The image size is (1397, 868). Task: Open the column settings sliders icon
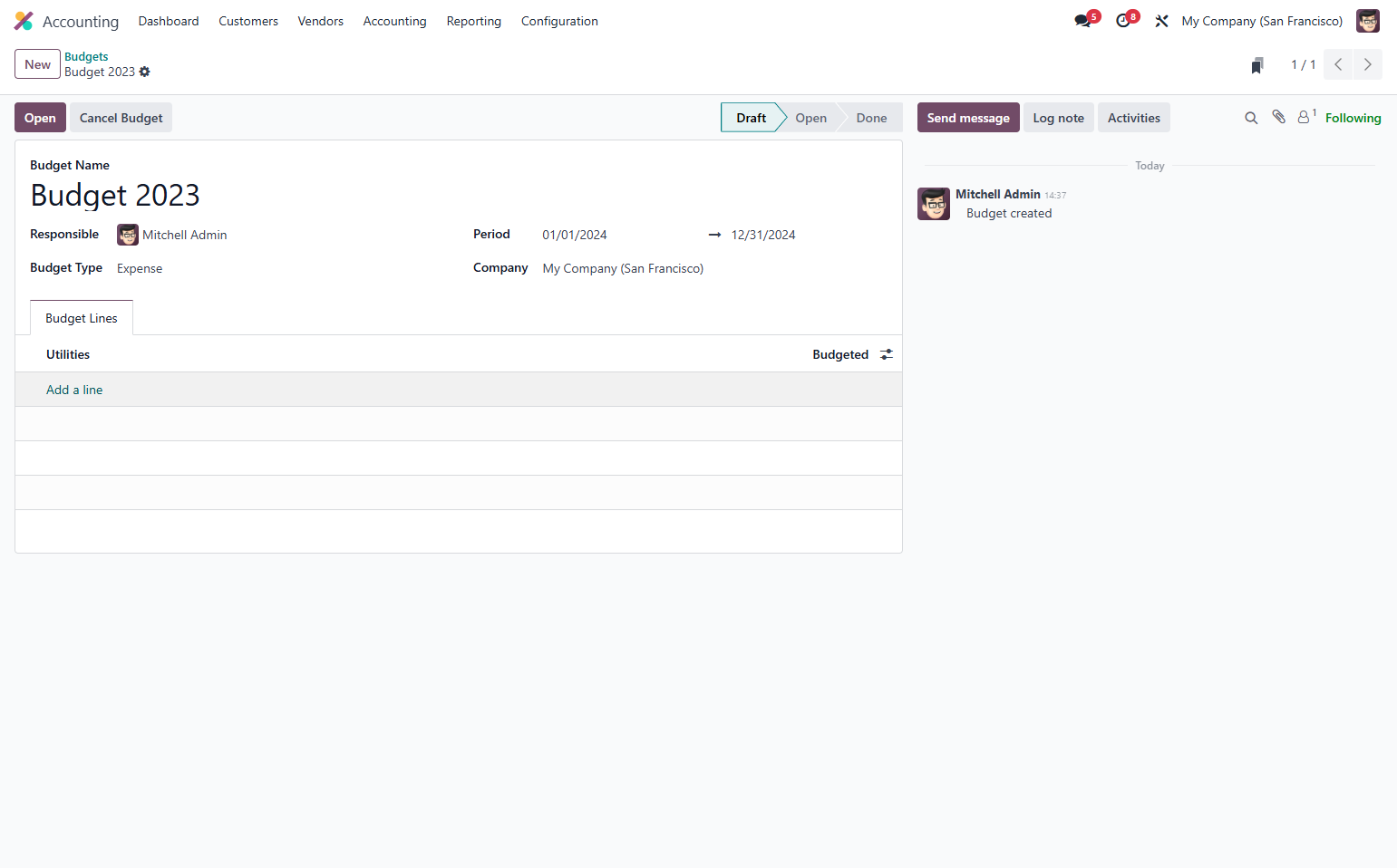tap(887, 354)
